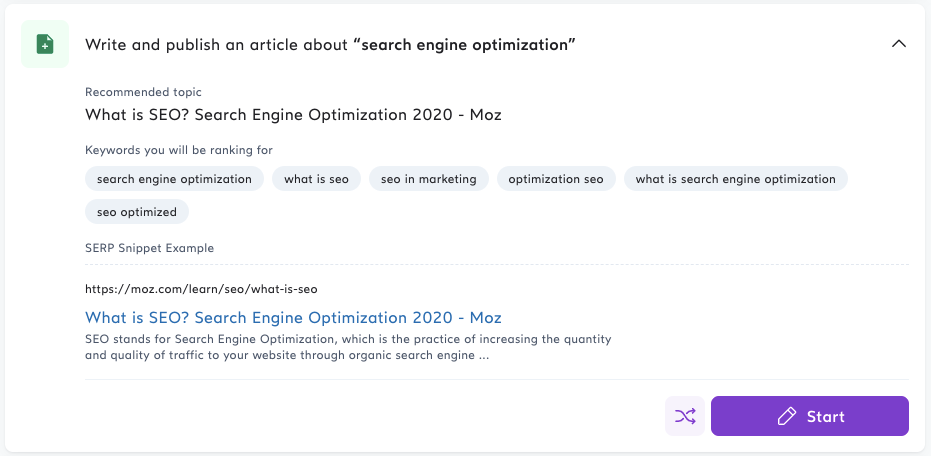The image size is (931, 456).
Task: Shuffle to get another recommended topic
Action: point(685,416)
